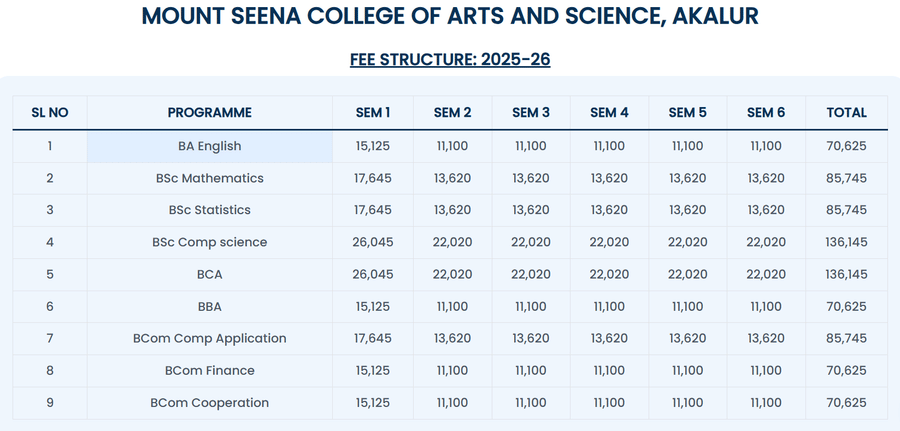Select the BCom Comp Application cell
This screenshot has width=900, height=431.
pos(210,338)
